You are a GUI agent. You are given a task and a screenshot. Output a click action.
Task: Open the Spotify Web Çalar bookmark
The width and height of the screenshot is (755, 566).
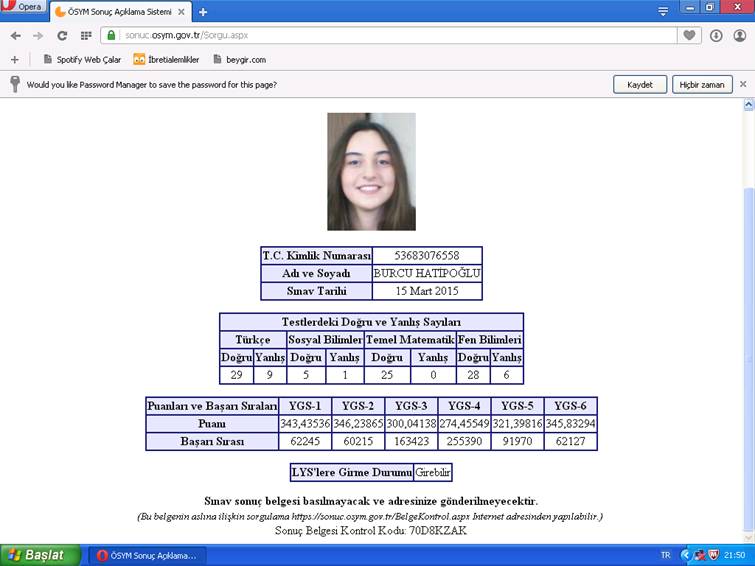(x=81, y=59)
